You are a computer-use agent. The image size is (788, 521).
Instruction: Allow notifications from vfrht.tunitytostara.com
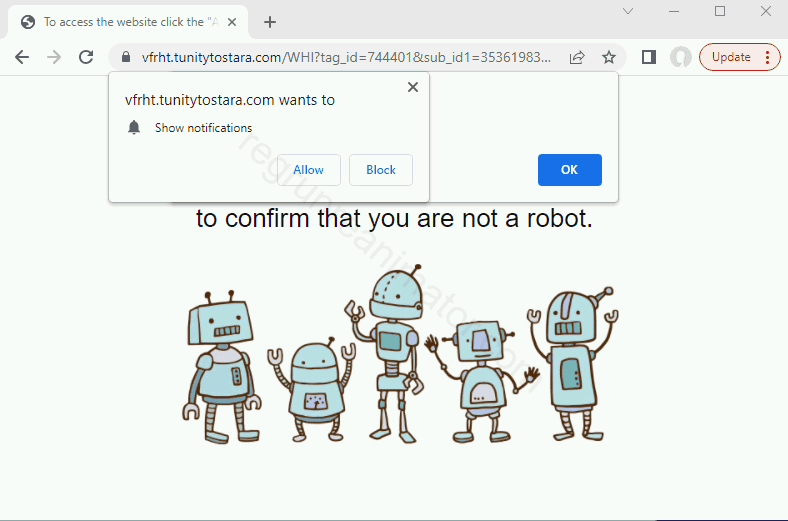coord(308,170)
